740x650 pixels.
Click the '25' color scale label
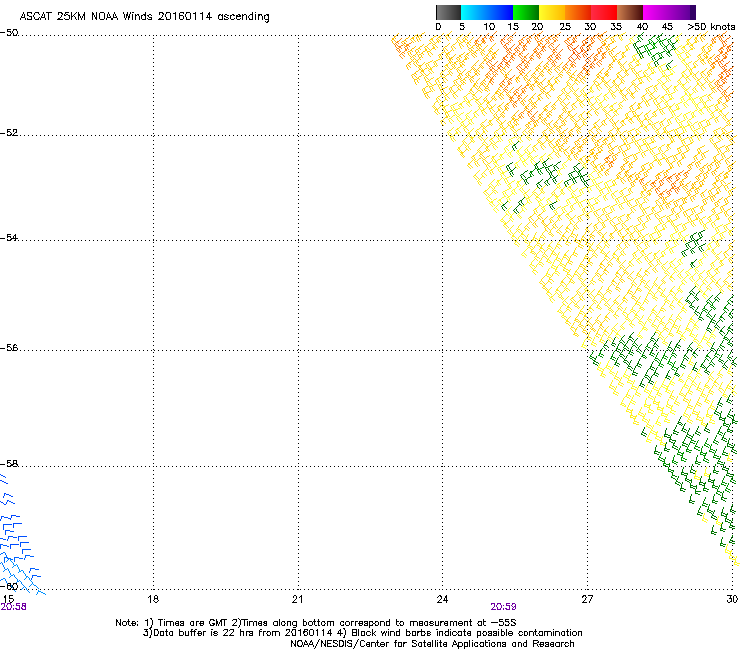pos(565,27)
